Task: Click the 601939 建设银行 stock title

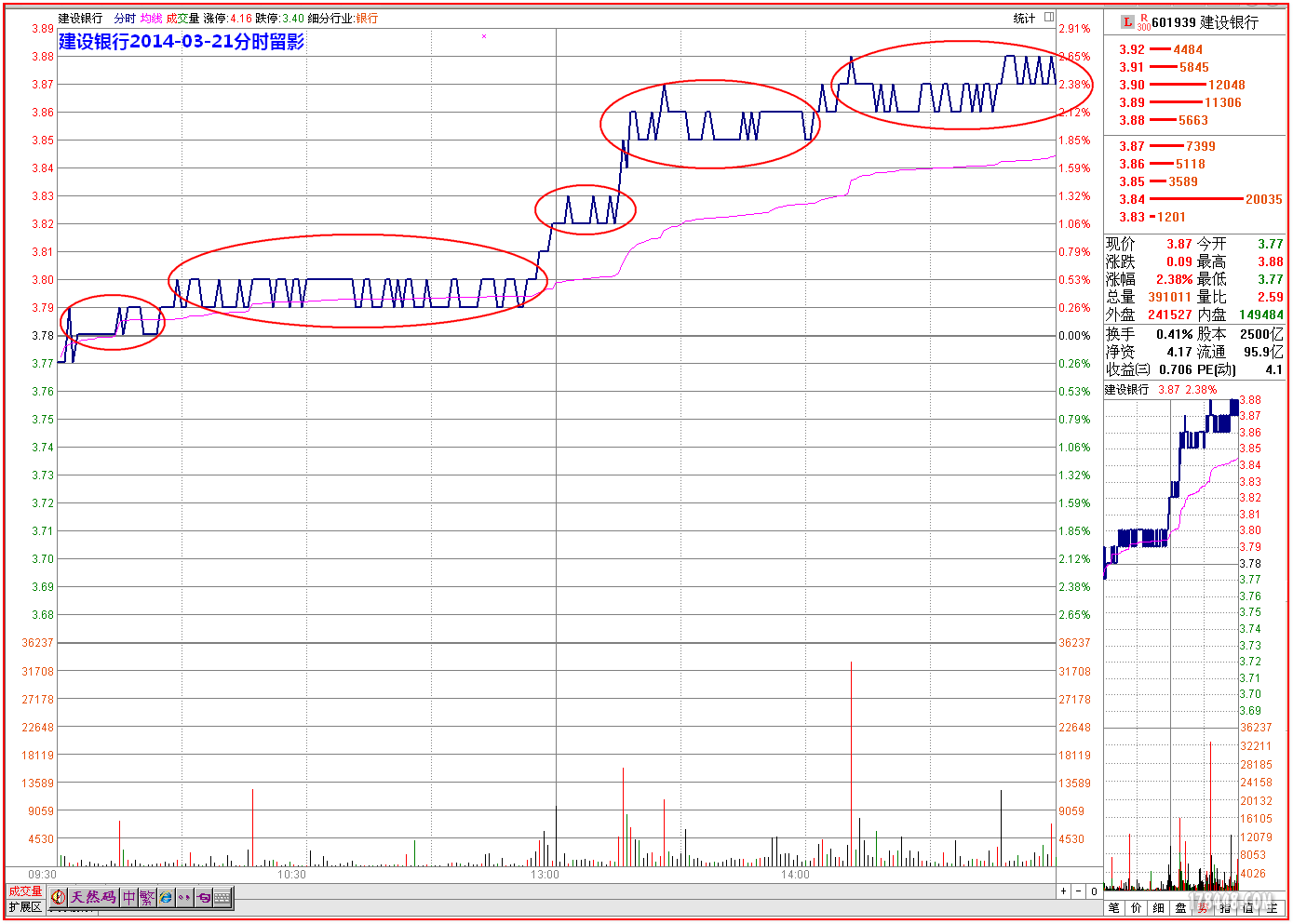Action: tap(1205, 22)
